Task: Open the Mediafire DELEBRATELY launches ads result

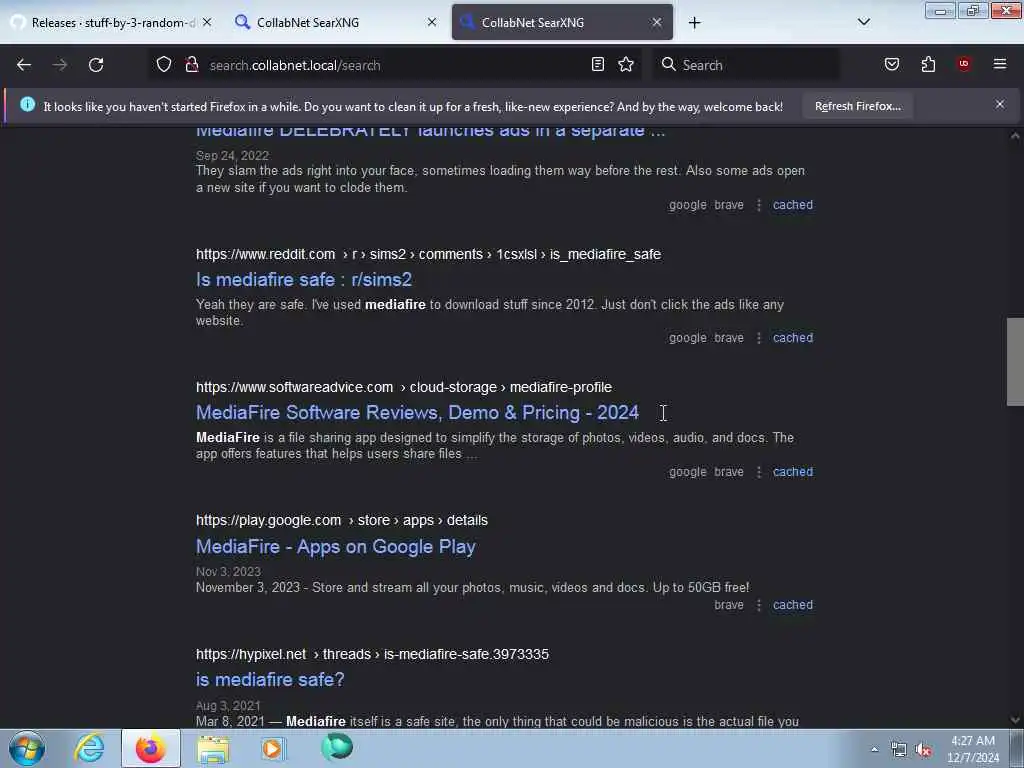Action: click(x=430, y=131)
